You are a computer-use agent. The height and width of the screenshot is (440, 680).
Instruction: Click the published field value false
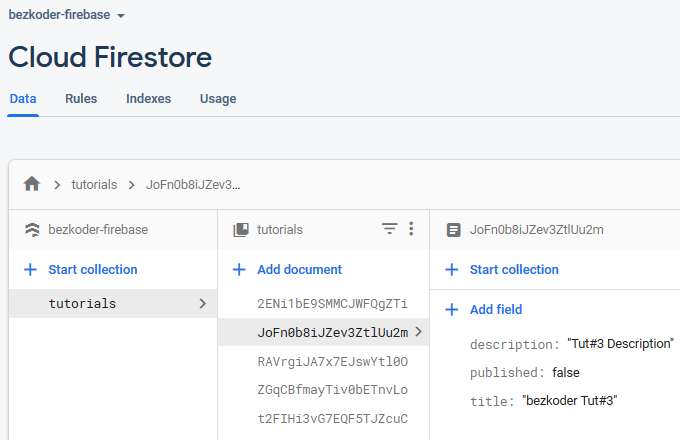click(566, 372)
